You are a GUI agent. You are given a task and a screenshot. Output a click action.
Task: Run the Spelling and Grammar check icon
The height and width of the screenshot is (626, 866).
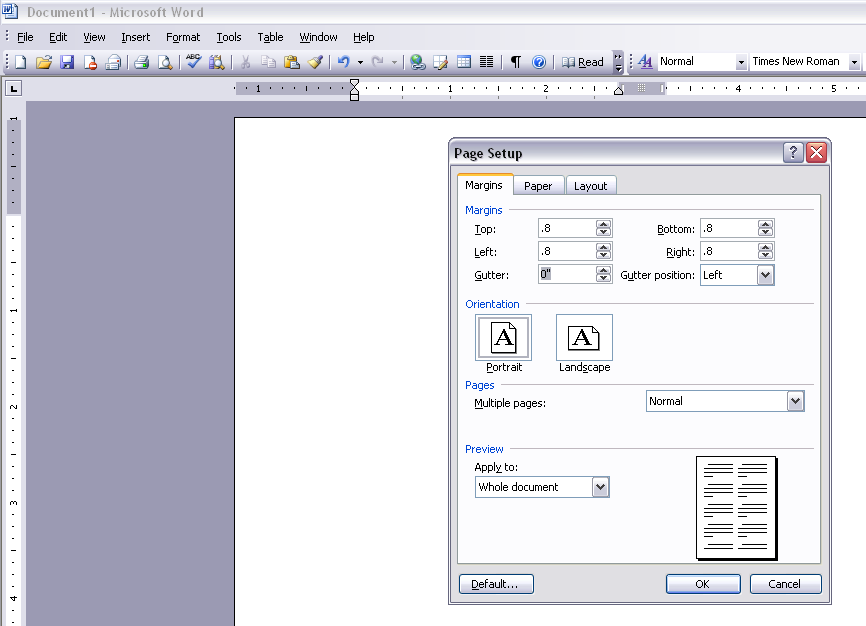pos(193,62)
